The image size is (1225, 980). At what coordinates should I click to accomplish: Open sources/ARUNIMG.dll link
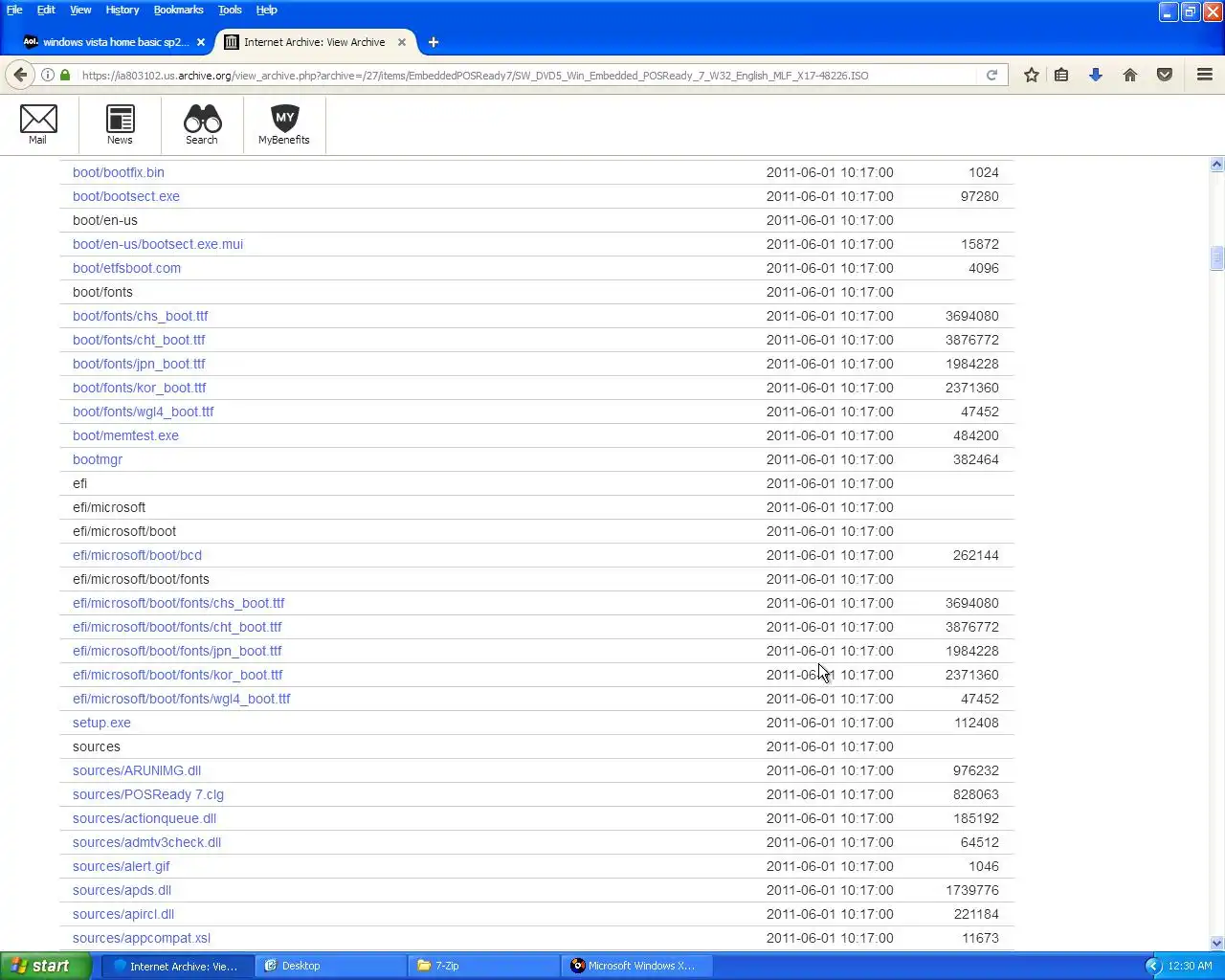tap(137, 770)
